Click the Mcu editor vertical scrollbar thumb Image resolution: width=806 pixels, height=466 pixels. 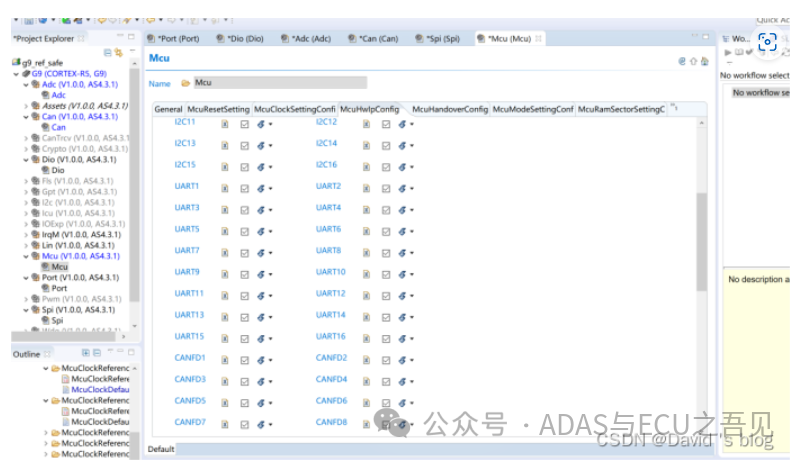coord(701,241)
